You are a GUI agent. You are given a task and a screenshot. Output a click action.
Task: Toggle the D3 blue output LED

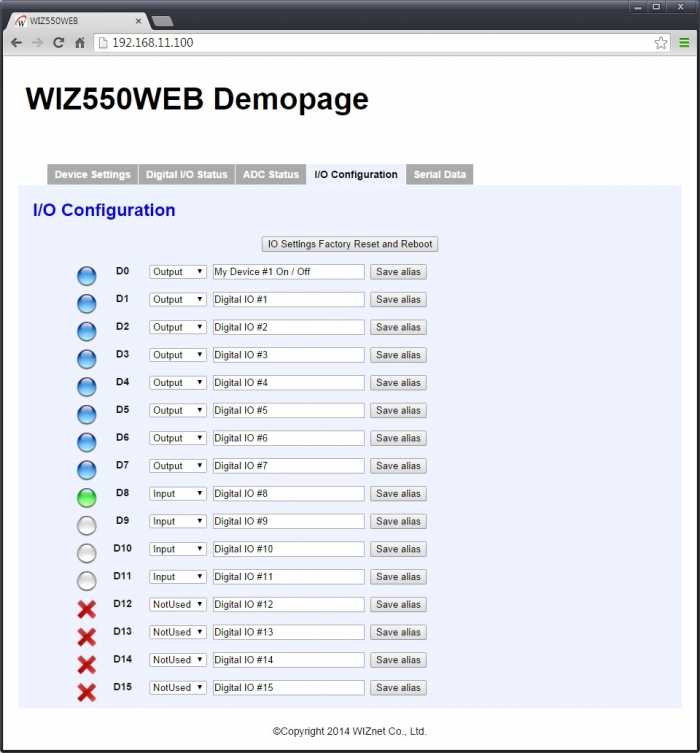(86, 359)
